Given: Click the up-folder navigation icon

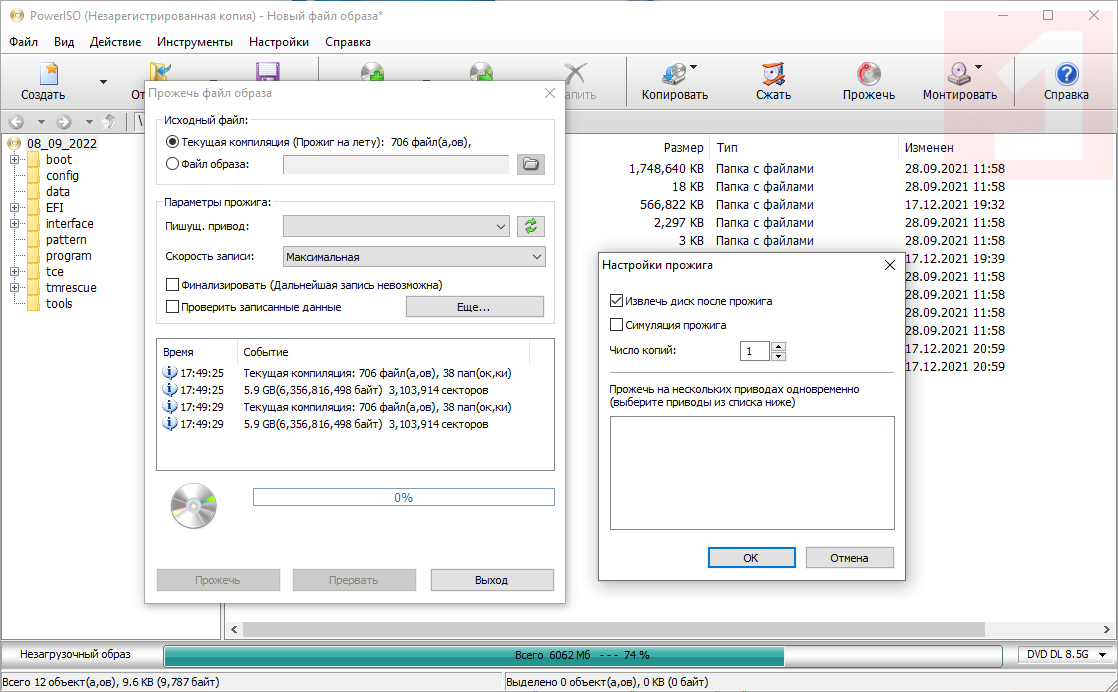Looking at the screenshot, I should click(x=109, y=122).
